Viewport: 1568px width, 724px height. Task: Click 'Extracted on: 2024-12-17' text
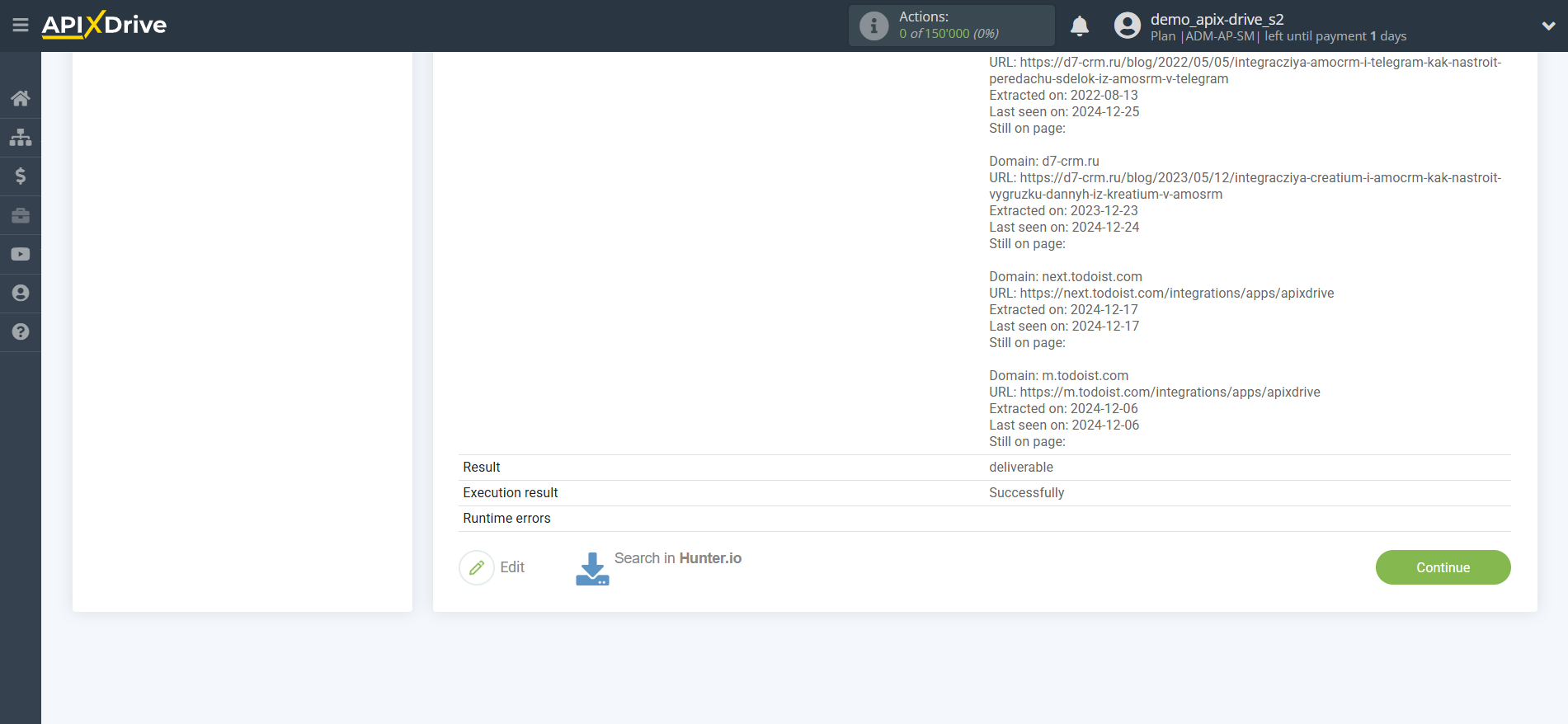tap(1063, 309)
